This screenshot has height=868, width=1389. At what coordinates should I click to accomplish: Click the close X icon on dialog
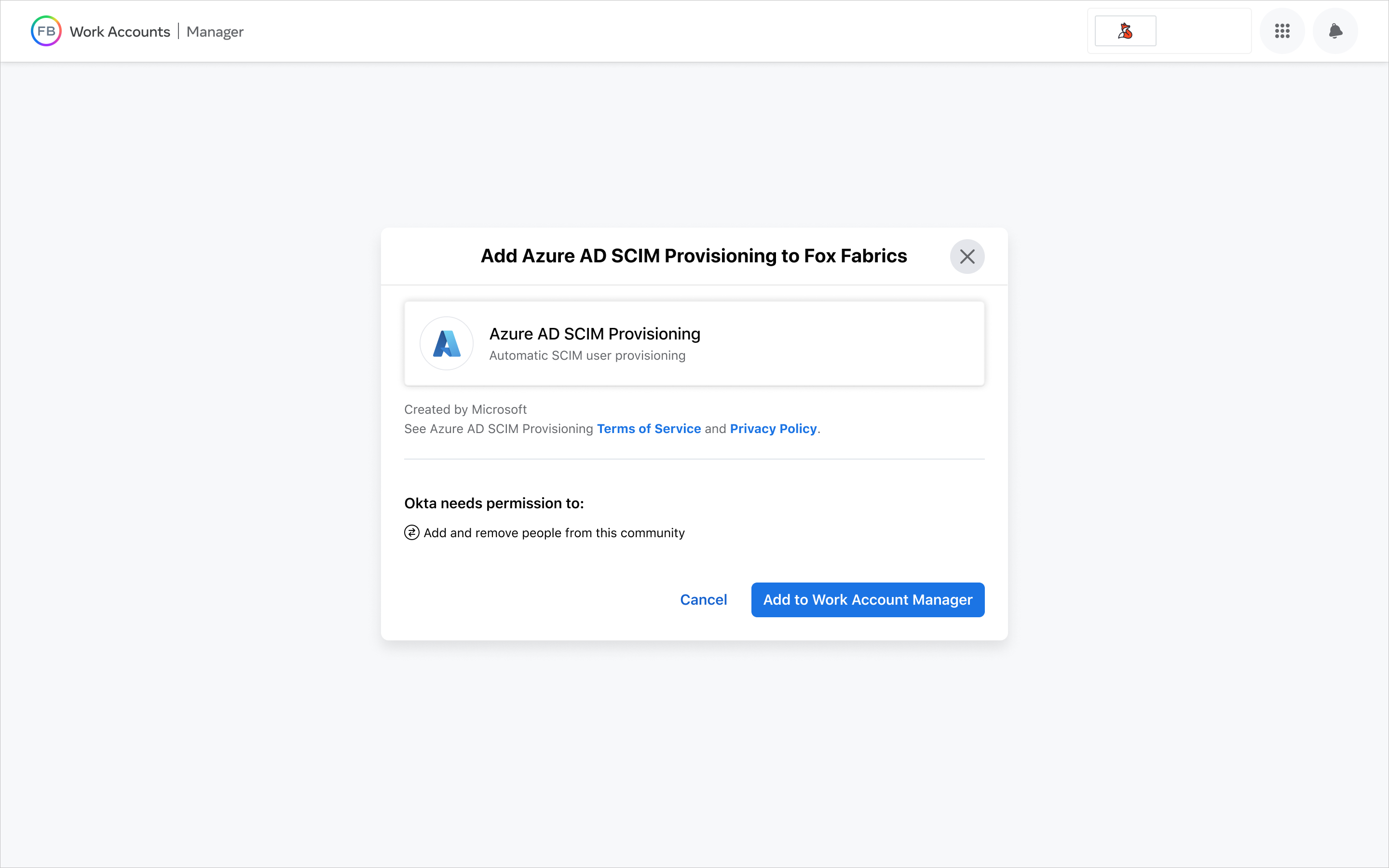(x=967, y=255)
